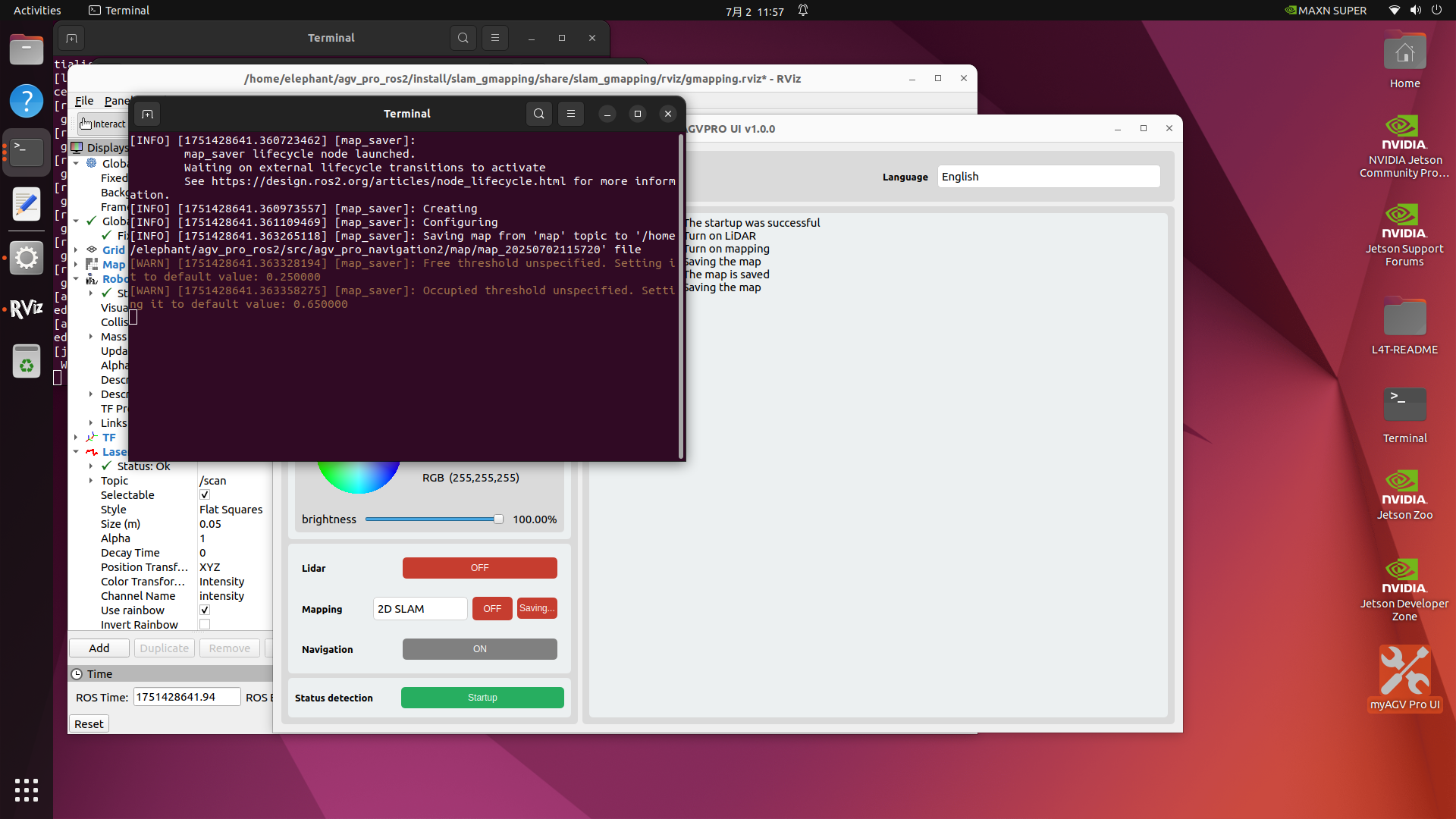1456x819 pixels.
Task: Select the Flat Squares style value
Action: (231, 510)
